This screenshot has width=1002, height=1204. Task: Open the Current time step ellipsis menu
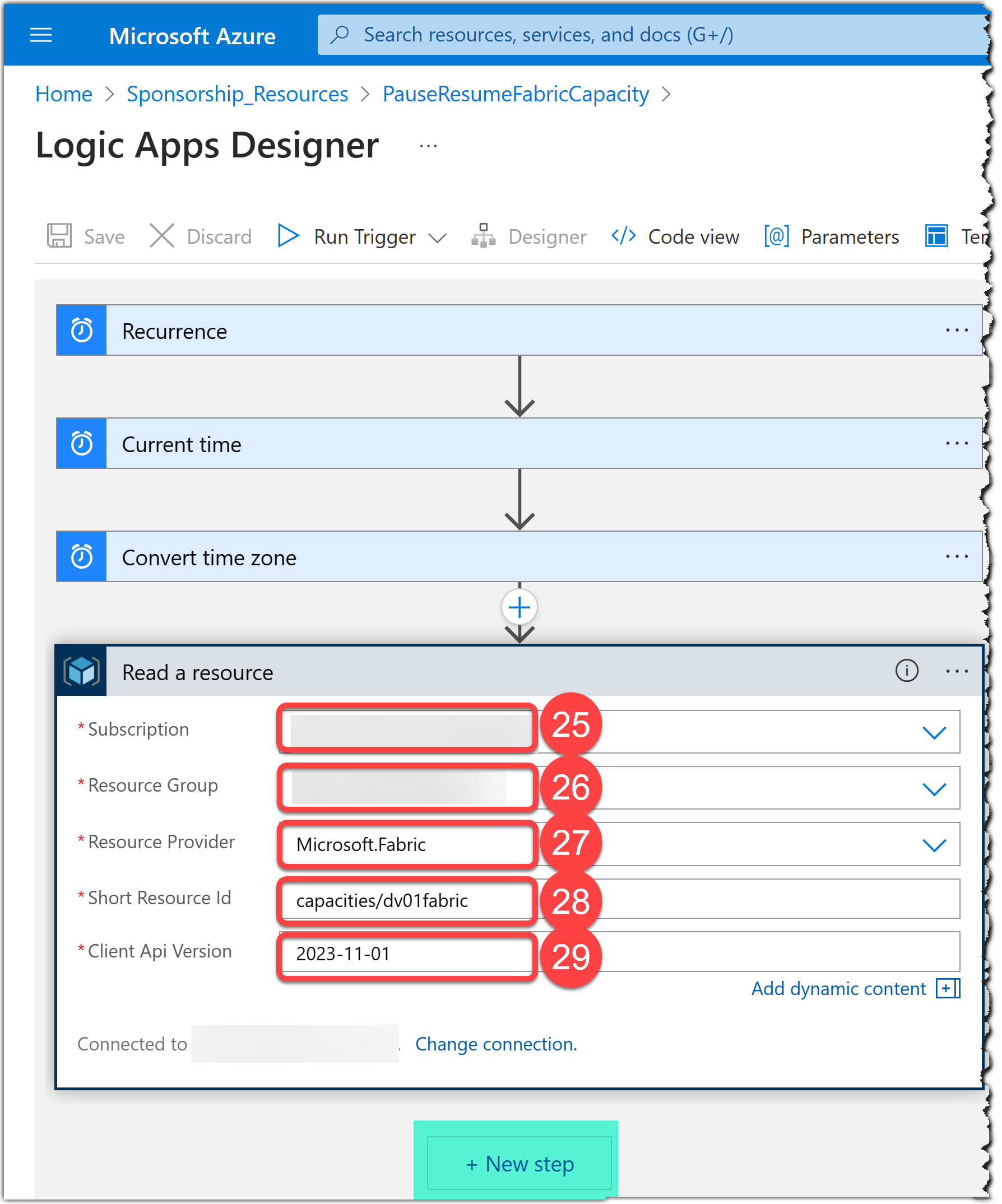coord(957,443)
